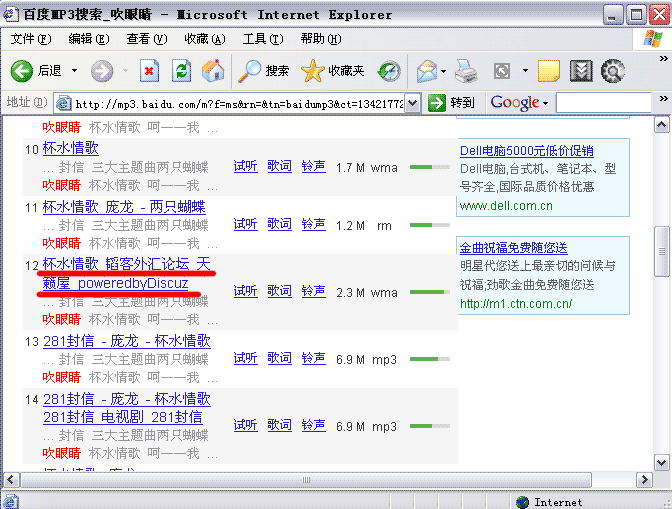Click the vertical scrollbar down arrow
Viewport: 672px width, 509px height.
tap(662, 463)
